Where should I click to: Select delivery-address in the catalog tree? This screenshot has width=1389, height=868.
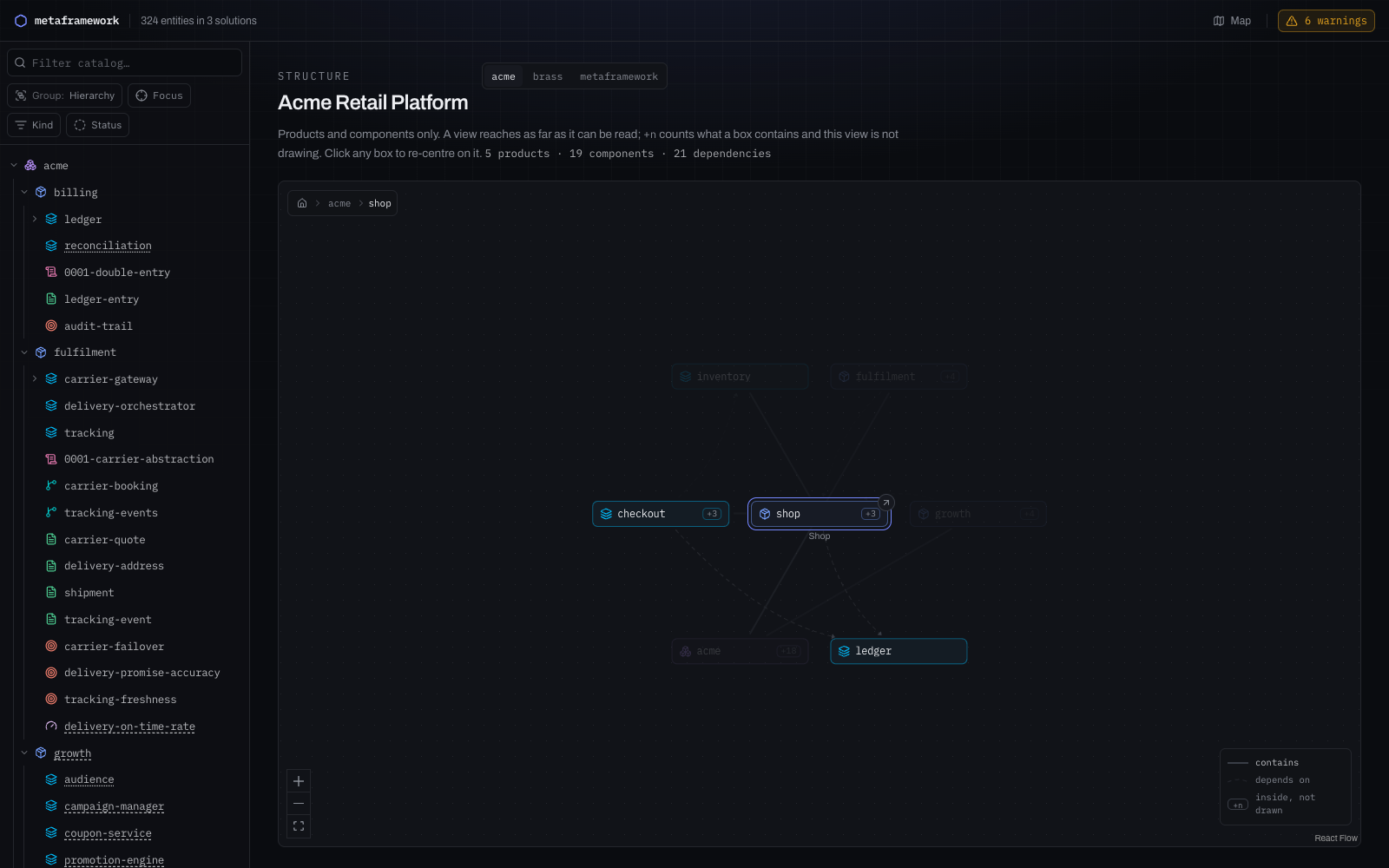[x=114, y=566]
